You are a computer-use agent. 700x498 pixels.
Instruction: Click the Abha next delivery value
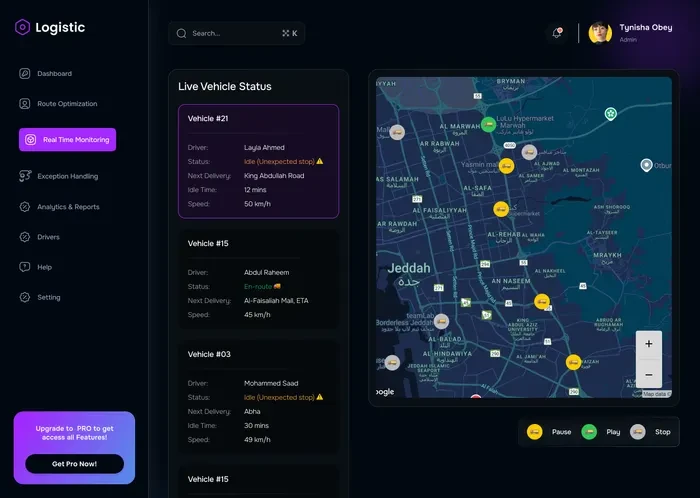252,411
